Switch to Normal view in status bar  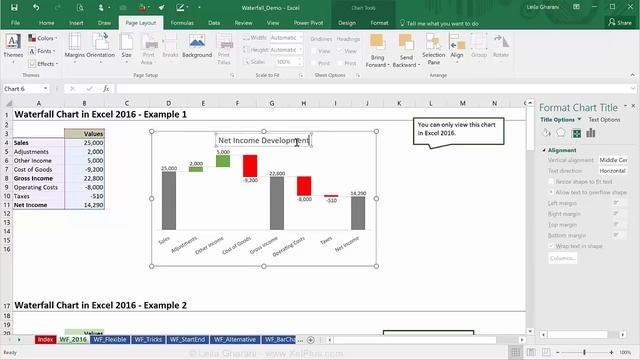516,352
